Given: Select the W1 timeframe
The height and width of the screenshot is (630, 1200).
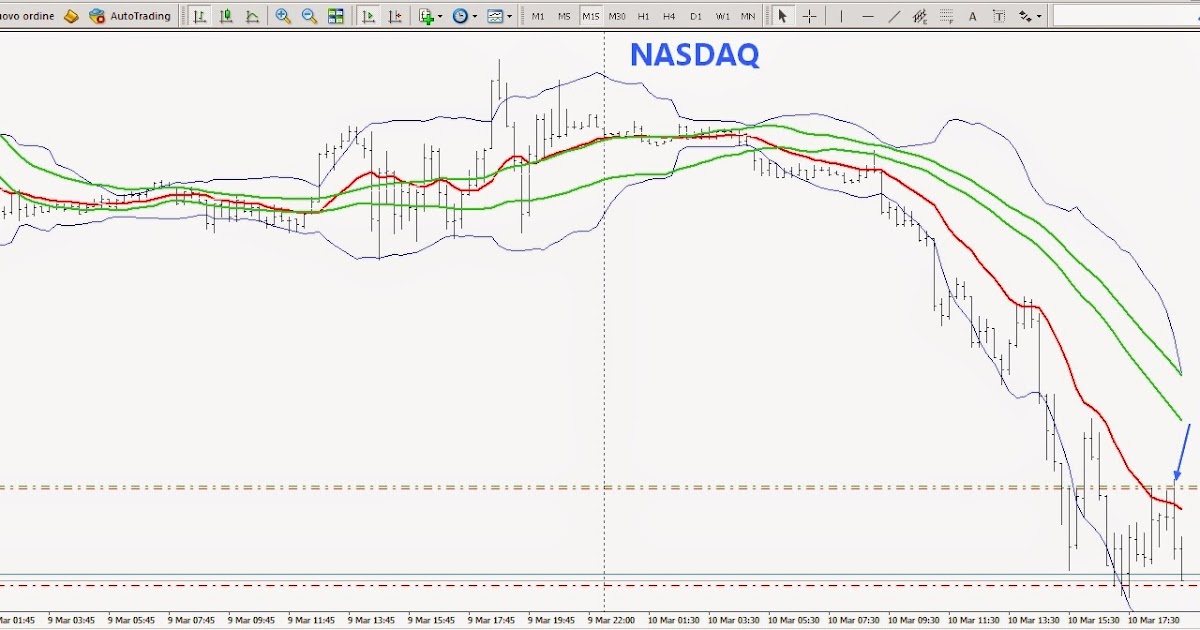Looking at the screenshot, I should [722, 16].
